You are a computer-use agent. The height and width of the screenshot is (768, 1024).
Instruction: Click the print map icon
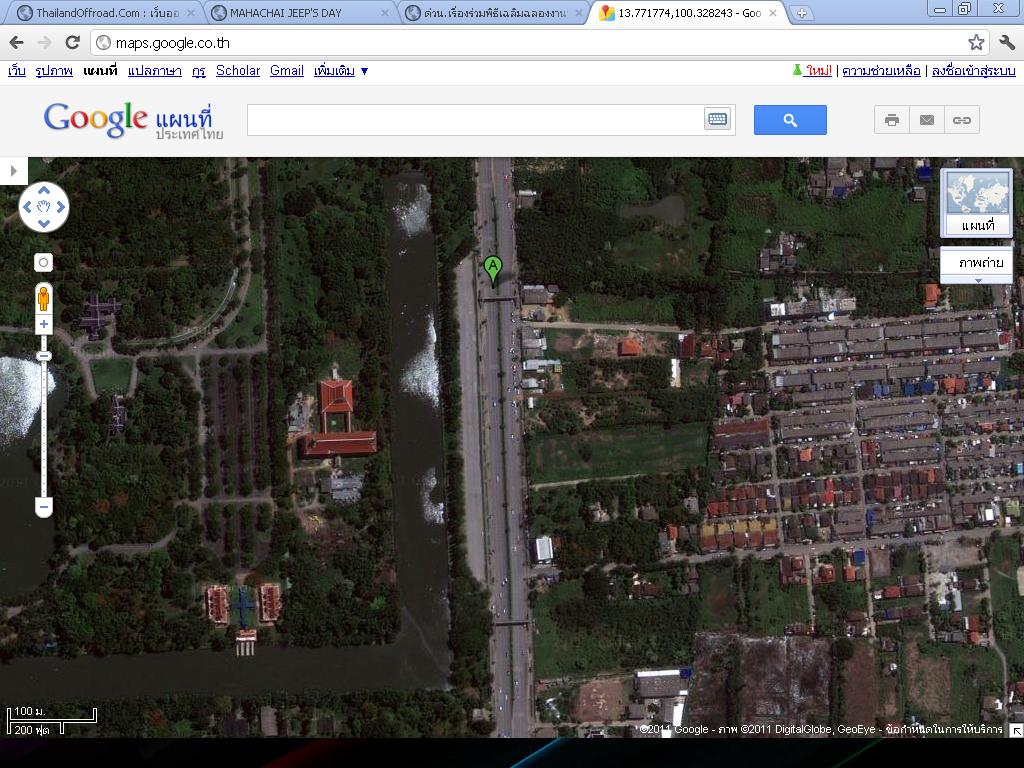point(892,120)
